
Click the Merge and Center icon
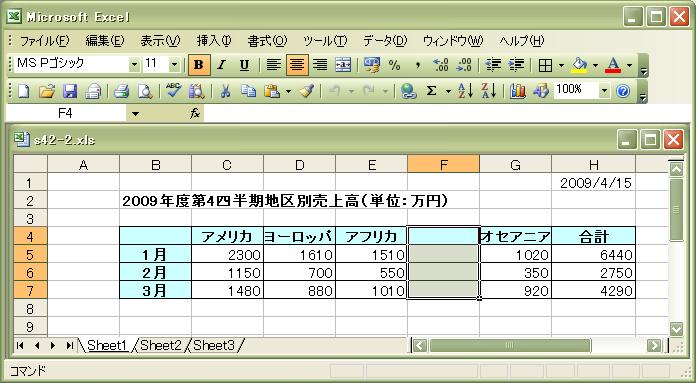coord(343,65)
